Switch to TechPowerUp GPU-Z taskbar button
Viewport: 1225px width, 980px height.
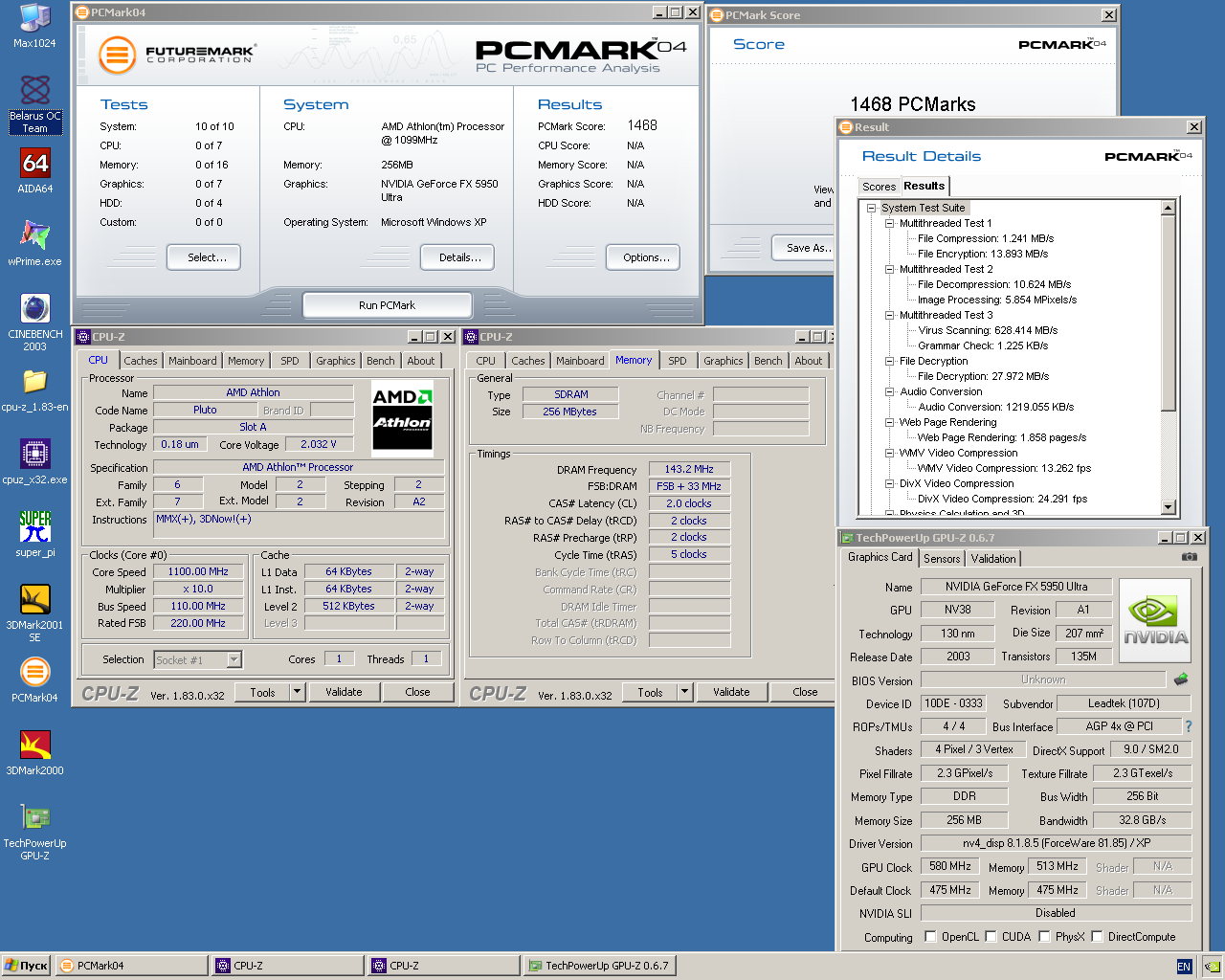(601, 966)
